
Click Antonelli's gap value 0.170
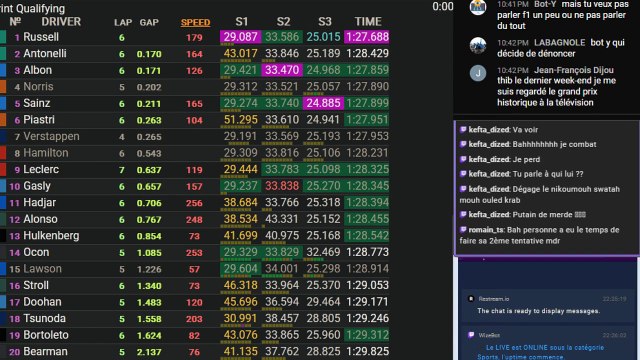149,54
